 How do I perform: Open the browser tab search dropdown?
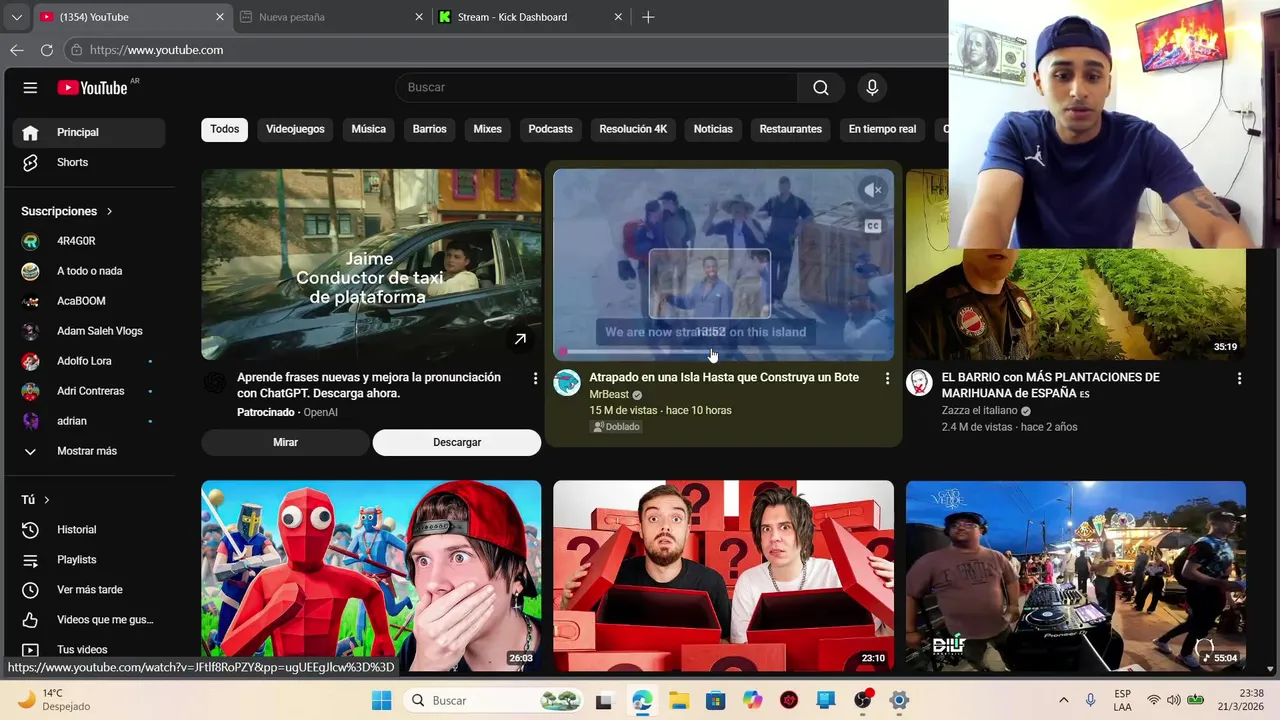pyautogui.click(x=16, y=17)
